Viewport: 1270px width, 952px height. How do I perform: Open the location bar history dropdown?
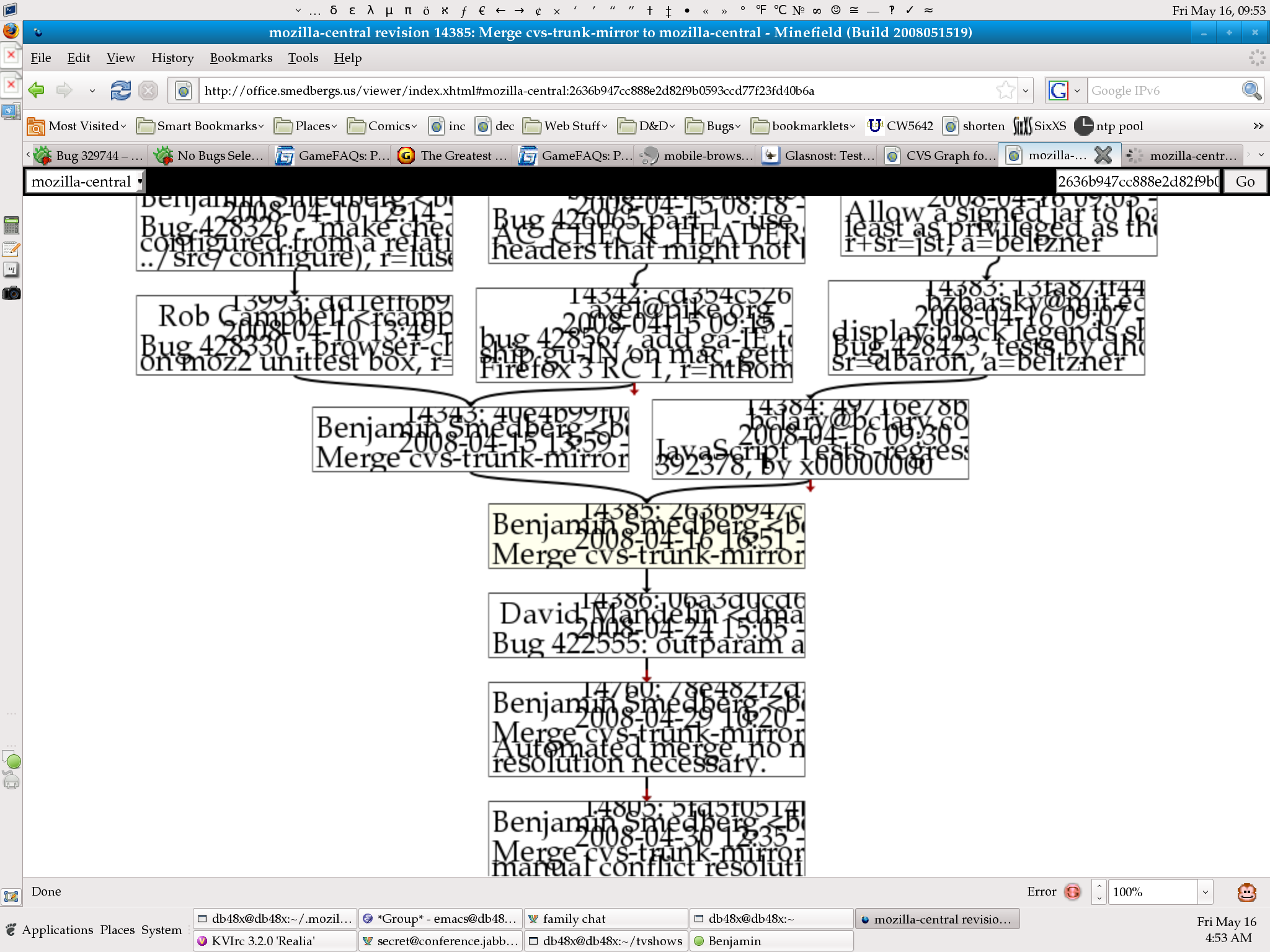(x=1026, y=90)
